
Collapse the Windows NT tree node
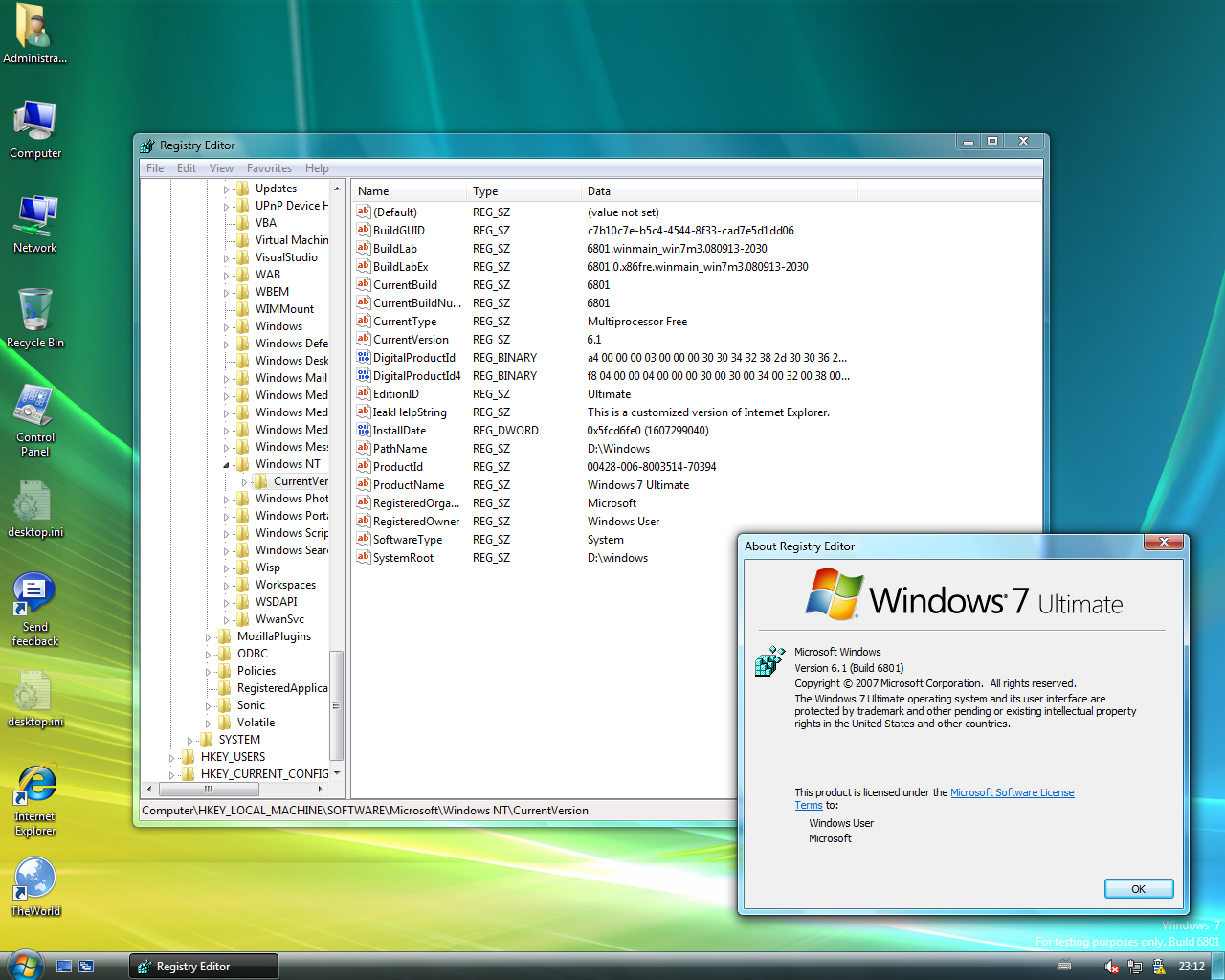(227, 465)
